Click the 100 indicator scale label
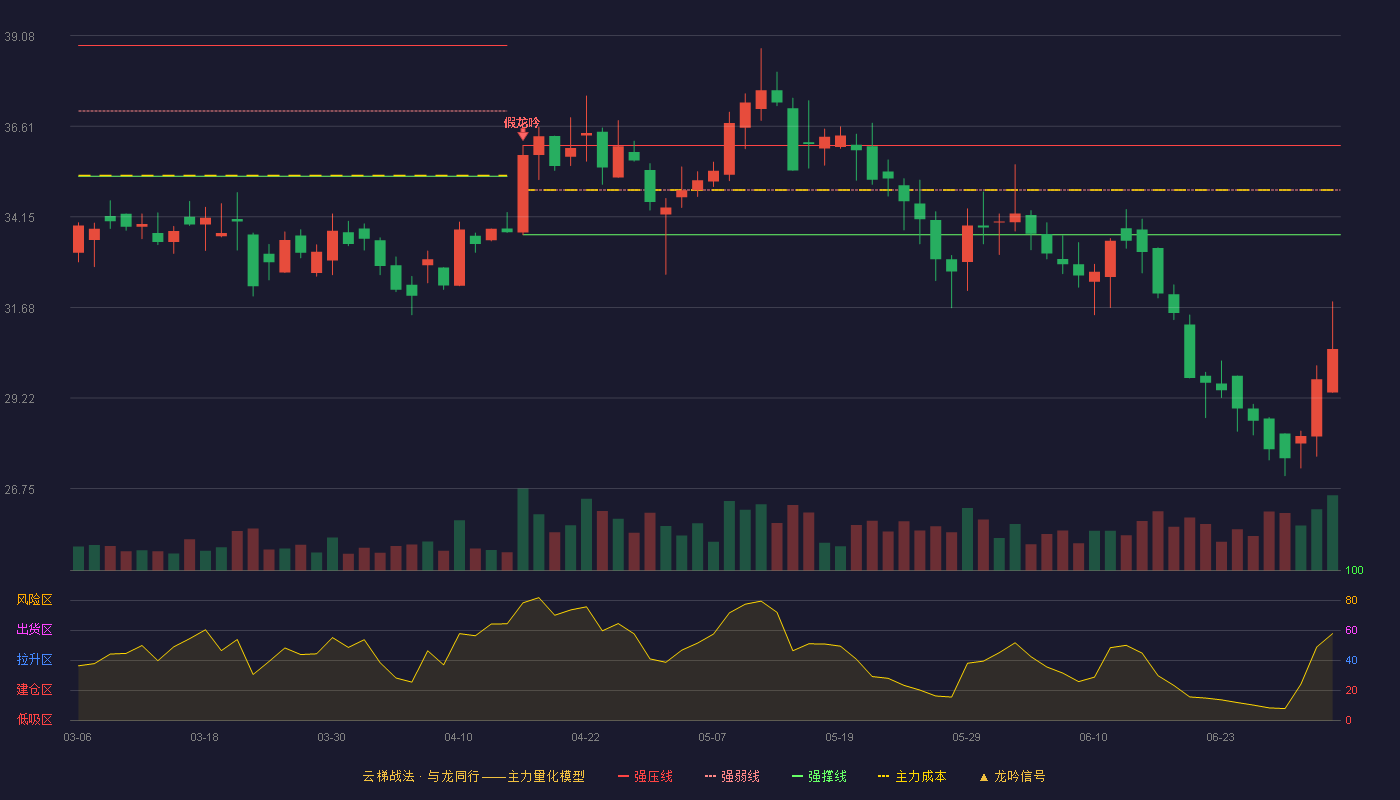 [x=1354, y=570]
